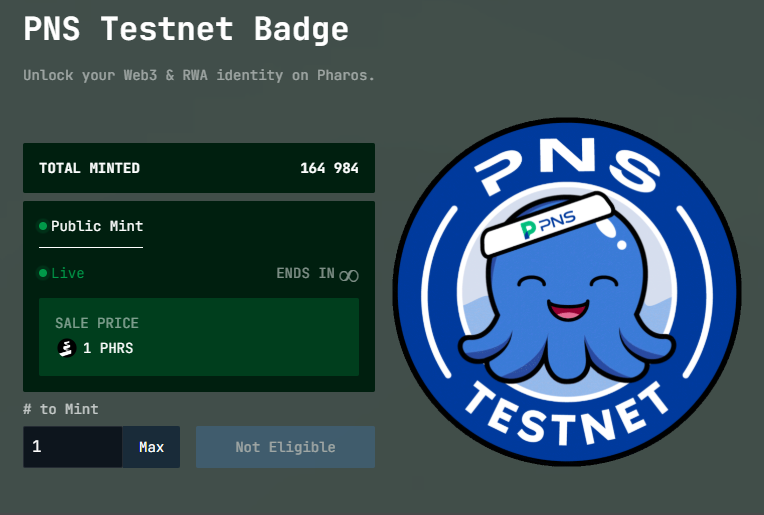
Task: Click the minted count 164 984
Action: 329,168
